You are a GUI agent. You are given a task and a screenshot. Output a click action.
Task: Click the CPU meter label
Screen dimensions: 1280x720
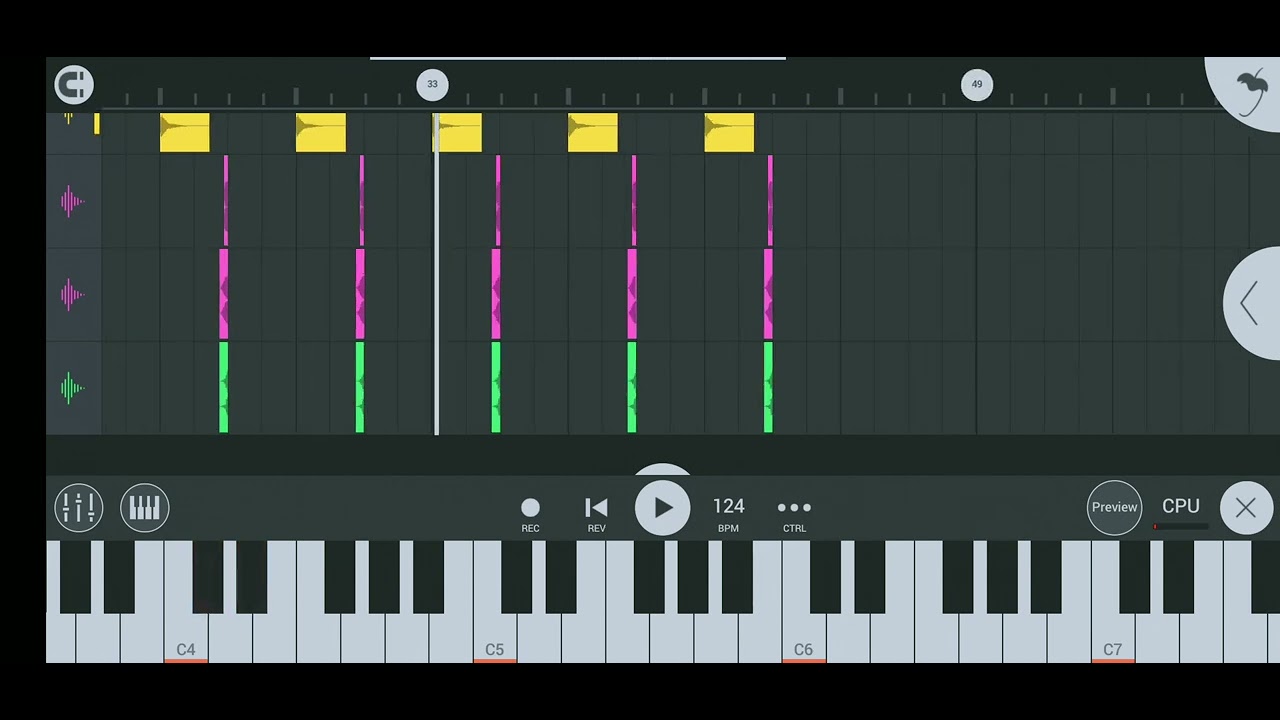point(1181,506)
